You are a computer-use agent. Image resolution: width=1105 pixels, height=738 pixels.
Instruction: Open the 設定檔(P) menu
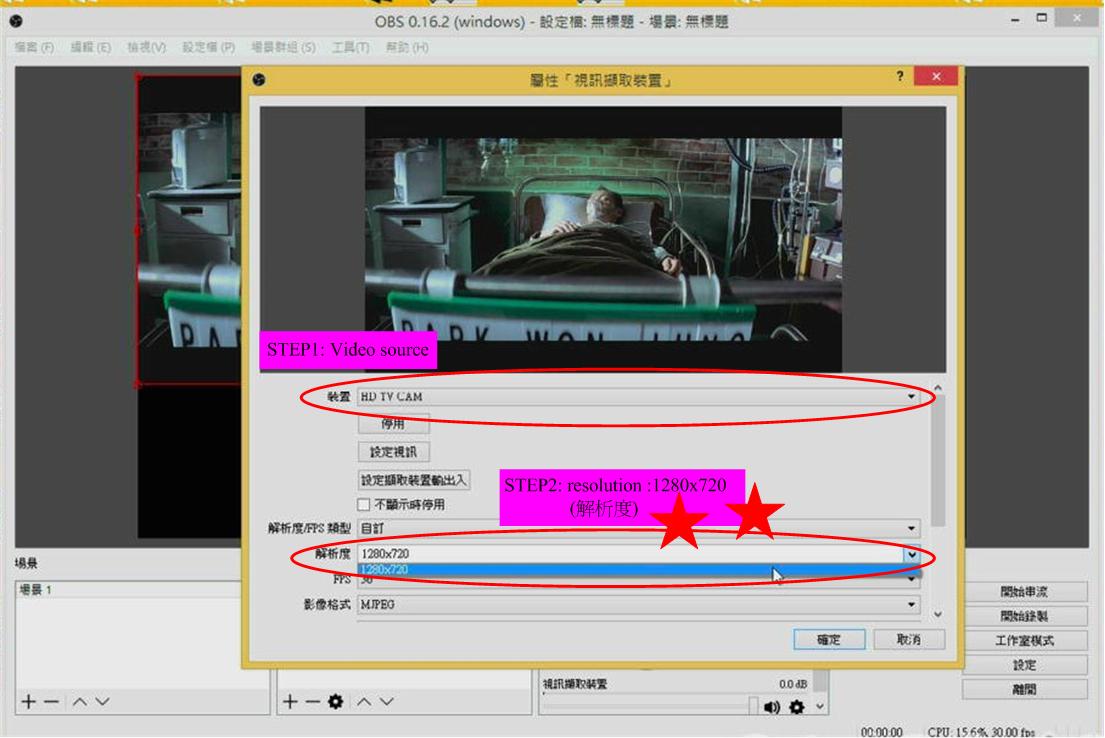pos(208,47)
